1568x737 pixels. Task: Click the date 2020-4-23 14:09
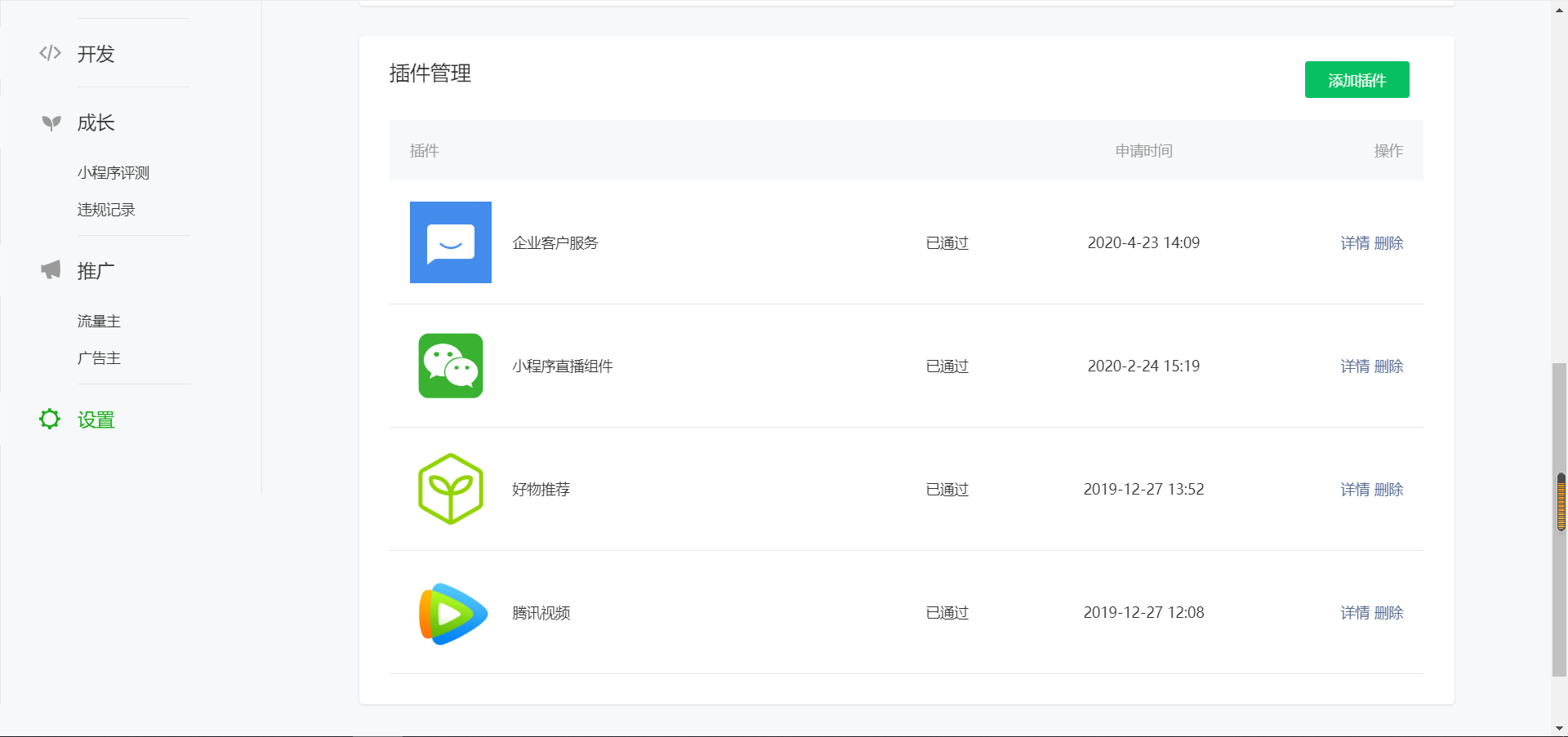pyautogui.click(x=1143, y=242)
